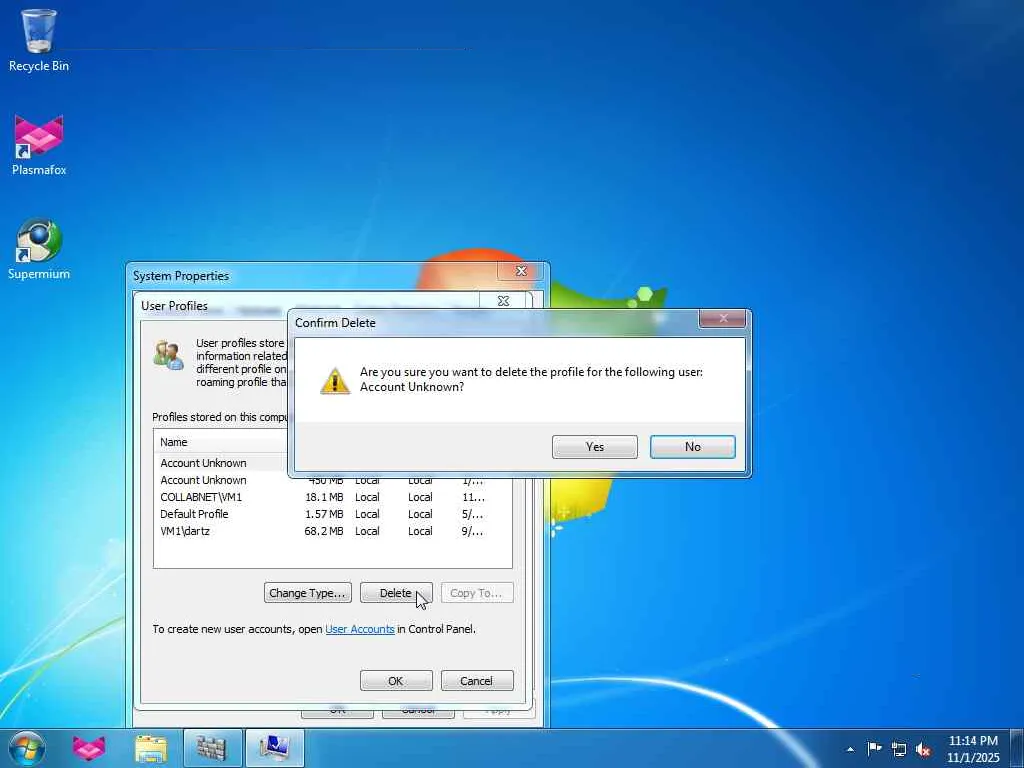
Task: Close the System Properties window
Action: point(520,271)
